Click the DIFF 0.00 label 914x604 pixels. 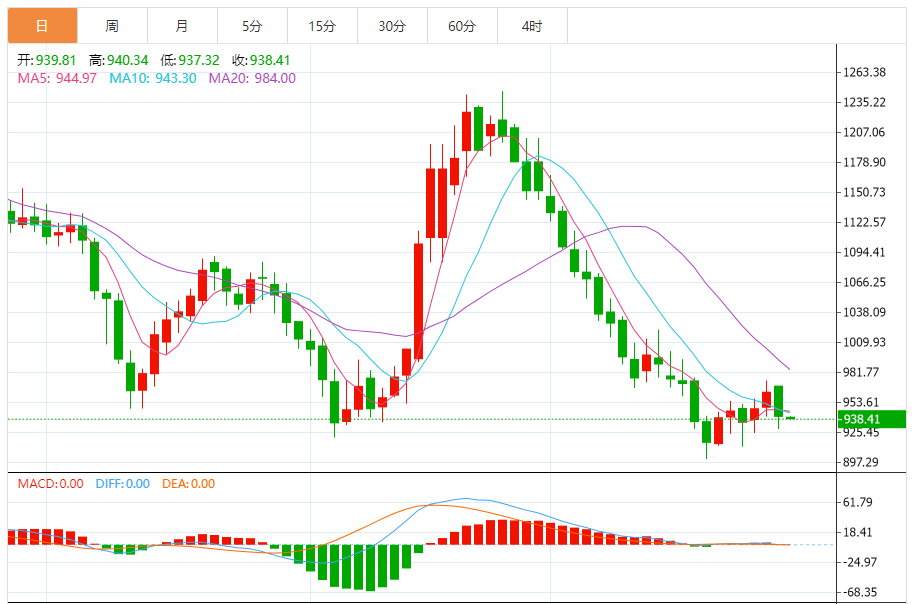pos(123,484)
